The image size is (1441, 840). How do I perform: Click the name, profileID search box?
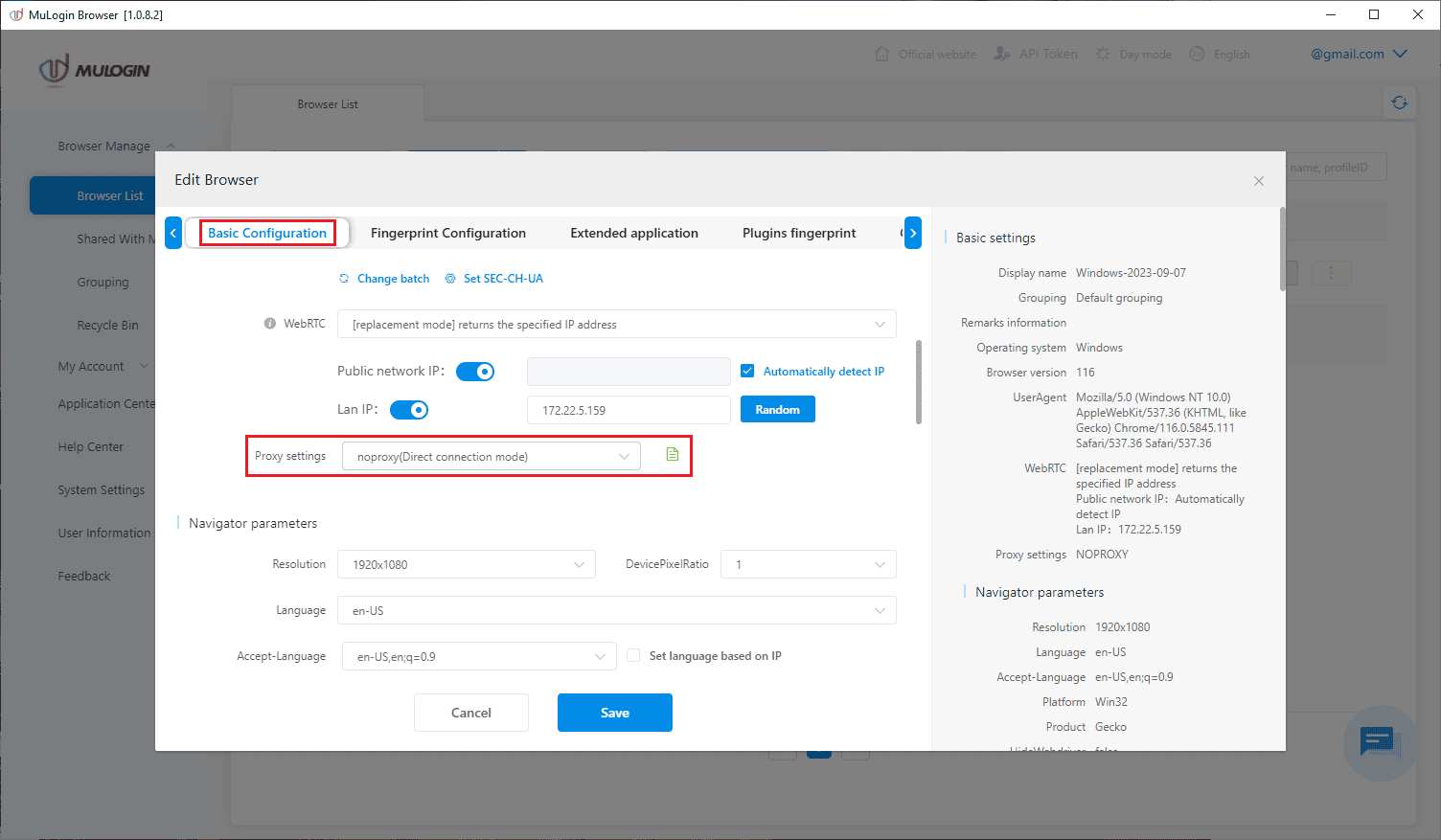1335,168
